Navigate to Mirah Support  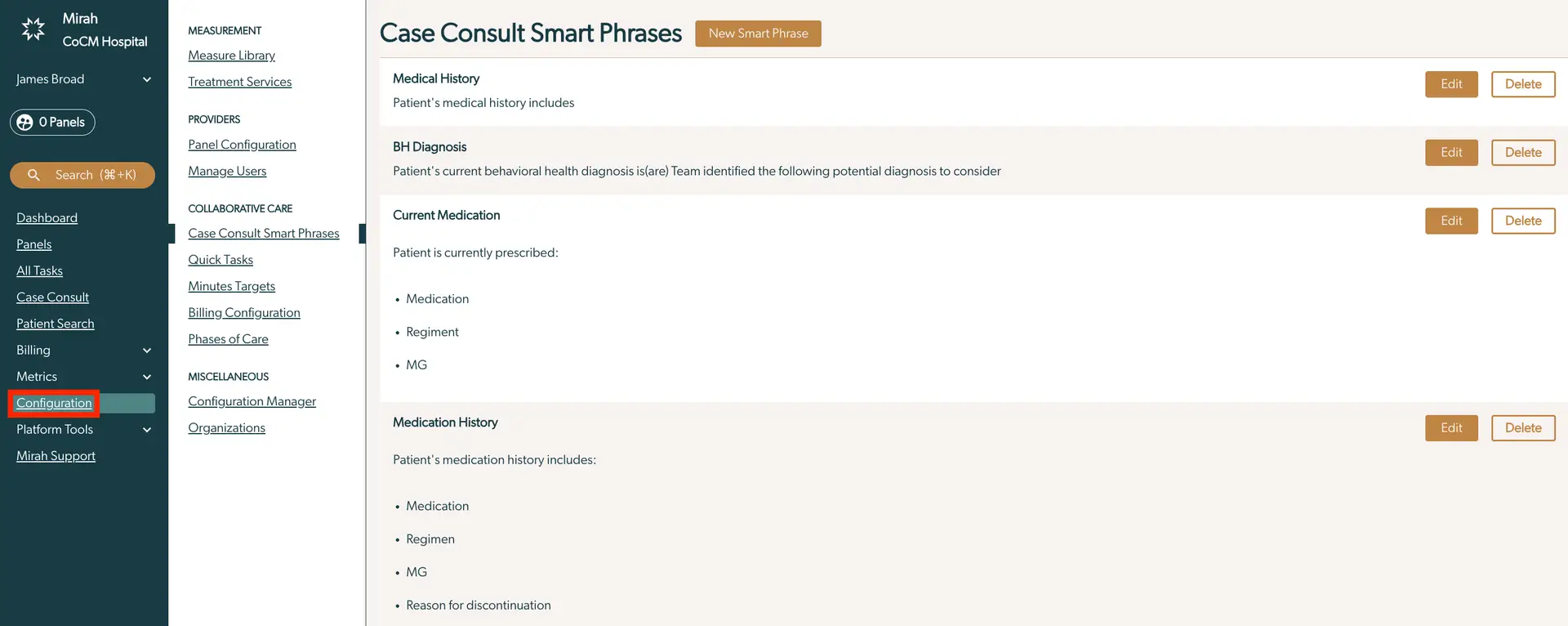[x=56, y=455]
